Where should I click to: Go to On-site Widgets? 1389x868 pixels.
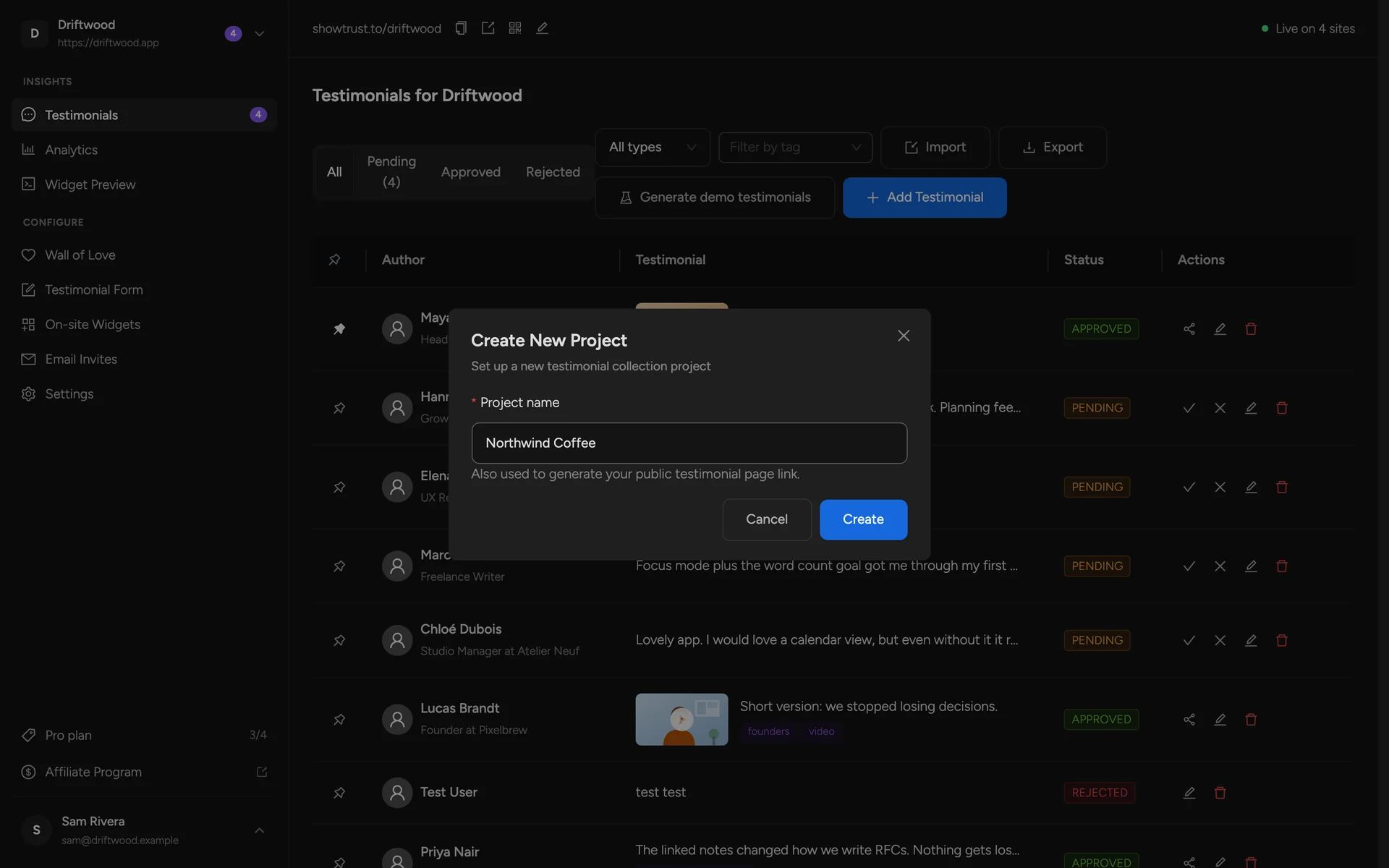coord(144,324)
